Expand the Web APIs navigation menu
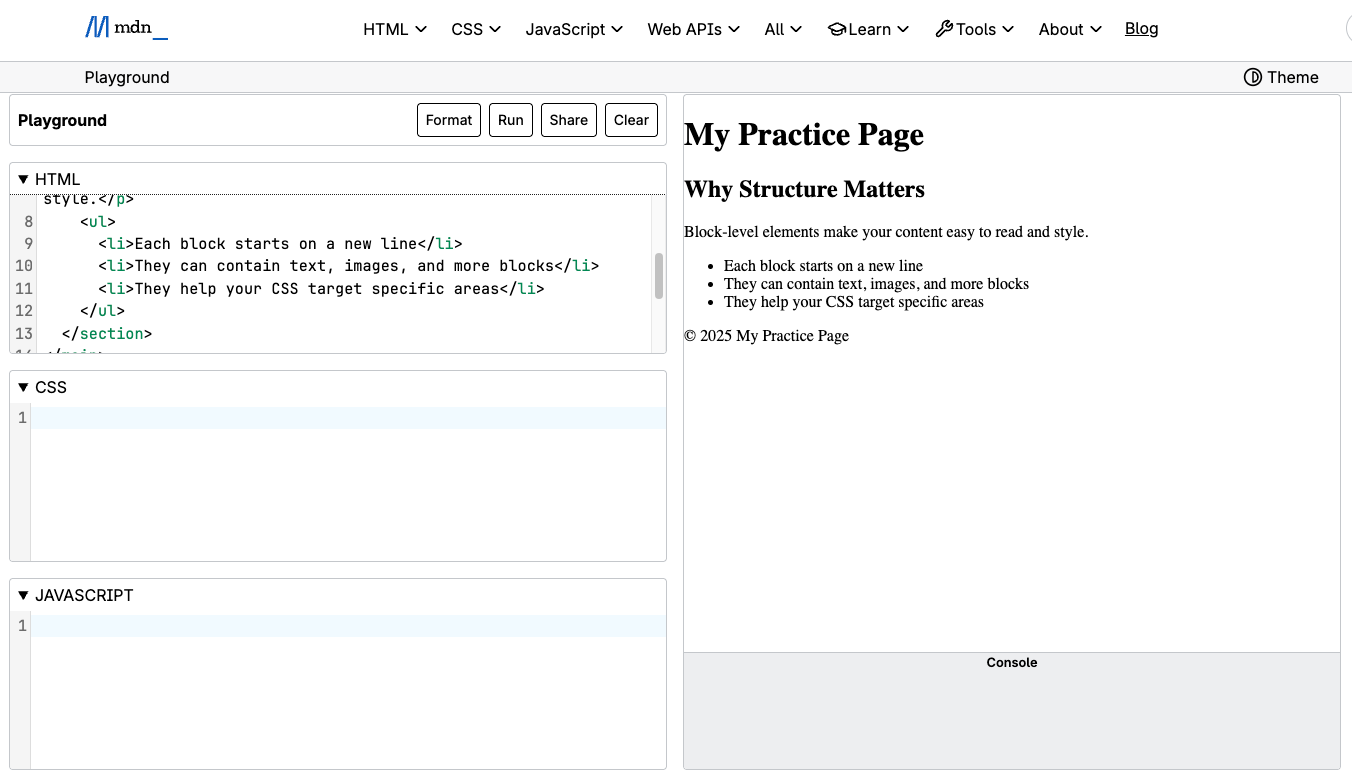This screenshot has width=1352, height=782. [694, 29]
